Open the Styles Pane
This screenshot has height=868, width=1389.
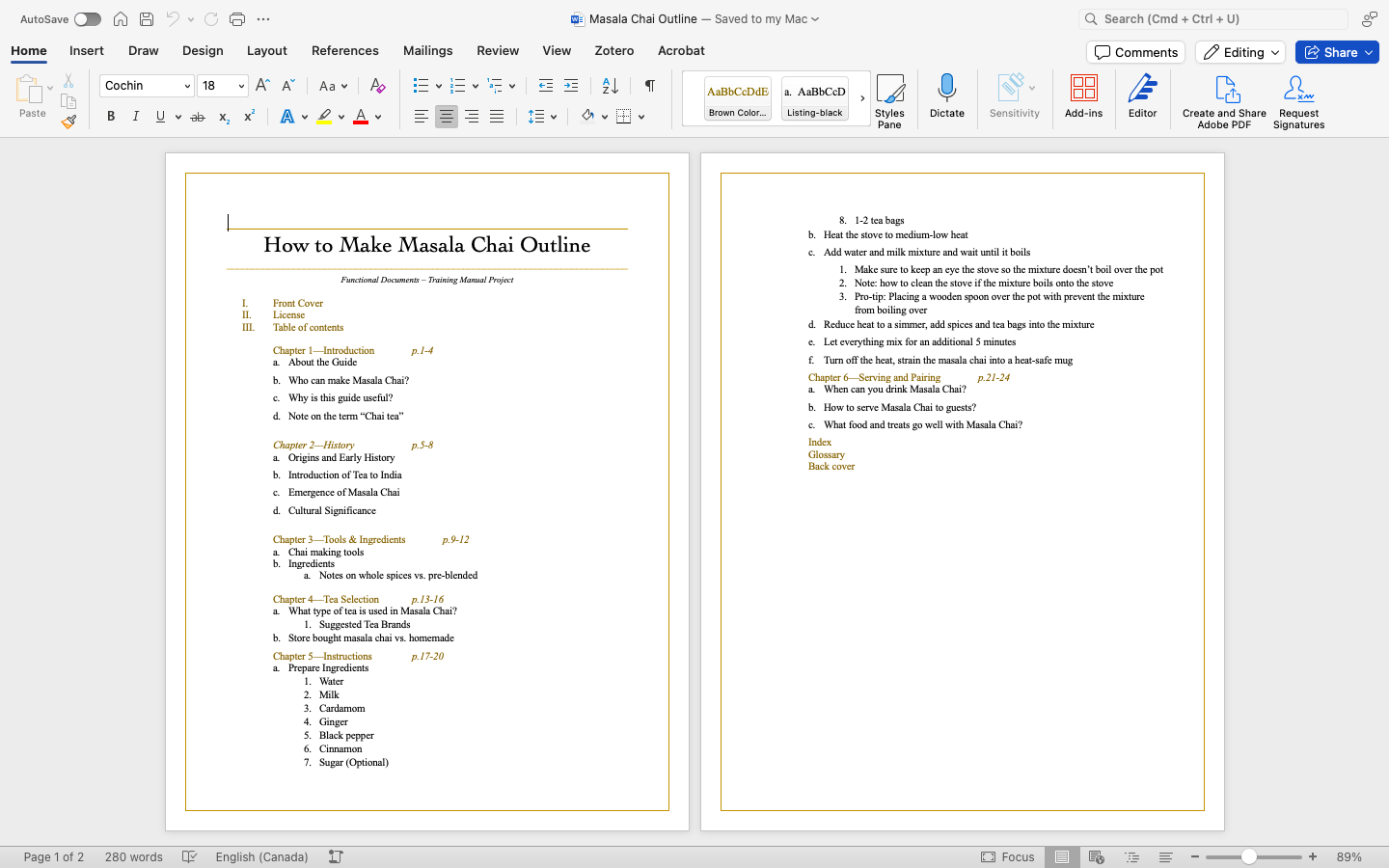pyautogui.click(x=889, y=100)
